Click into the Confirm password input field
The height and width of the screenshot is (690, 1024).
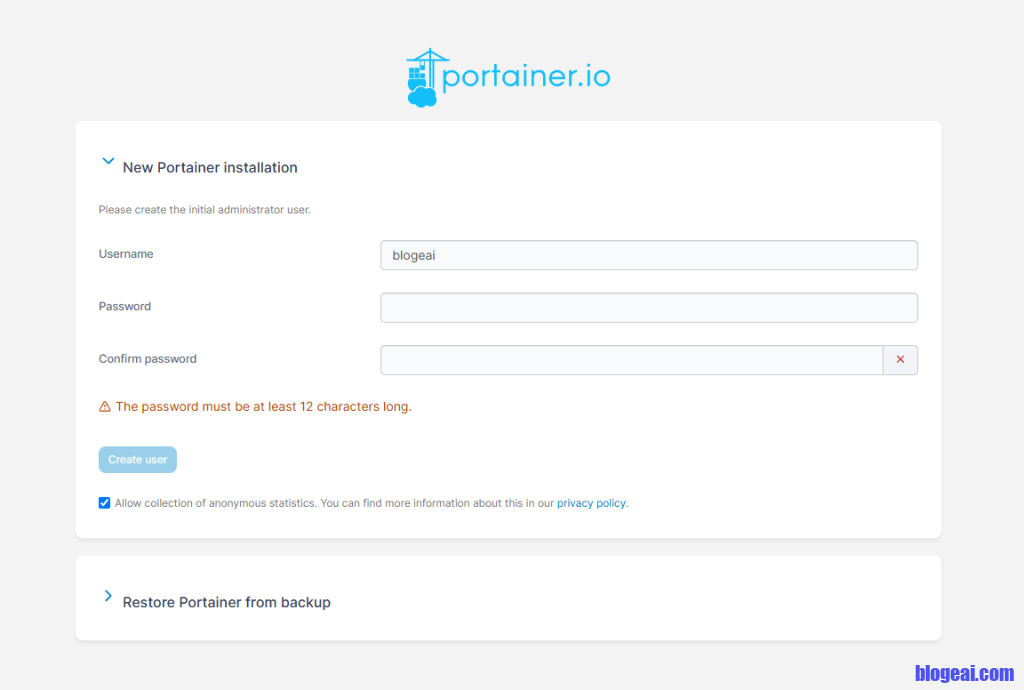[x=631, y=360]
